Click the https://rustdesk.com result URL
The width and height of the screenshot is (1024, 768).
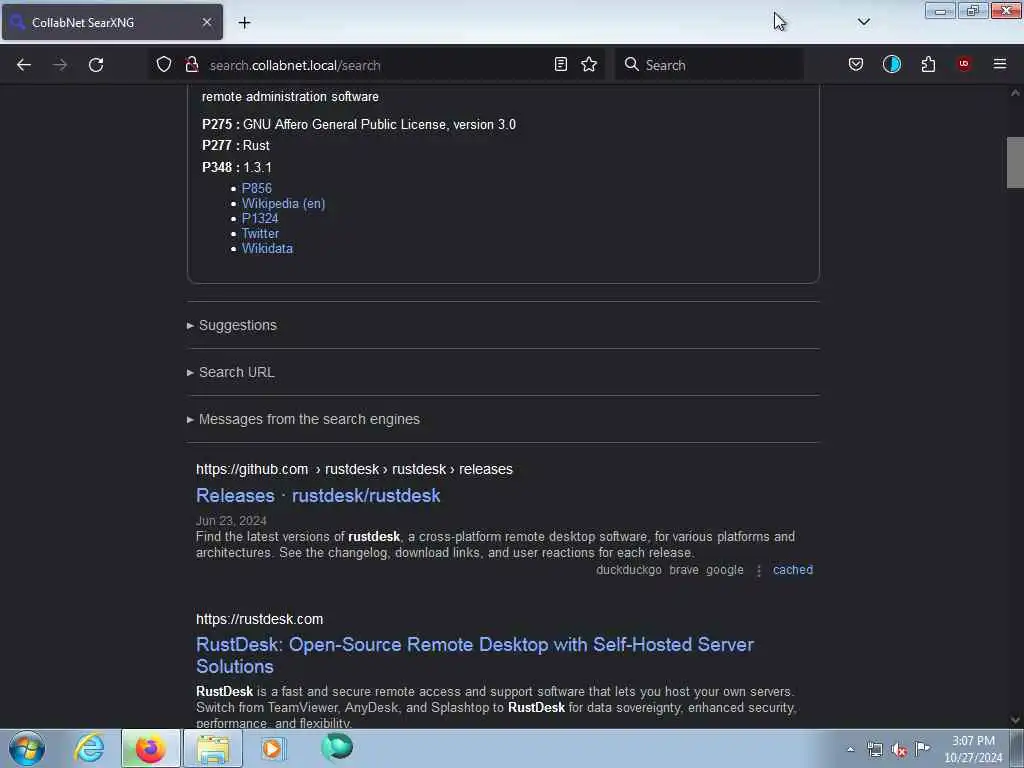click(x=259, y=618)
